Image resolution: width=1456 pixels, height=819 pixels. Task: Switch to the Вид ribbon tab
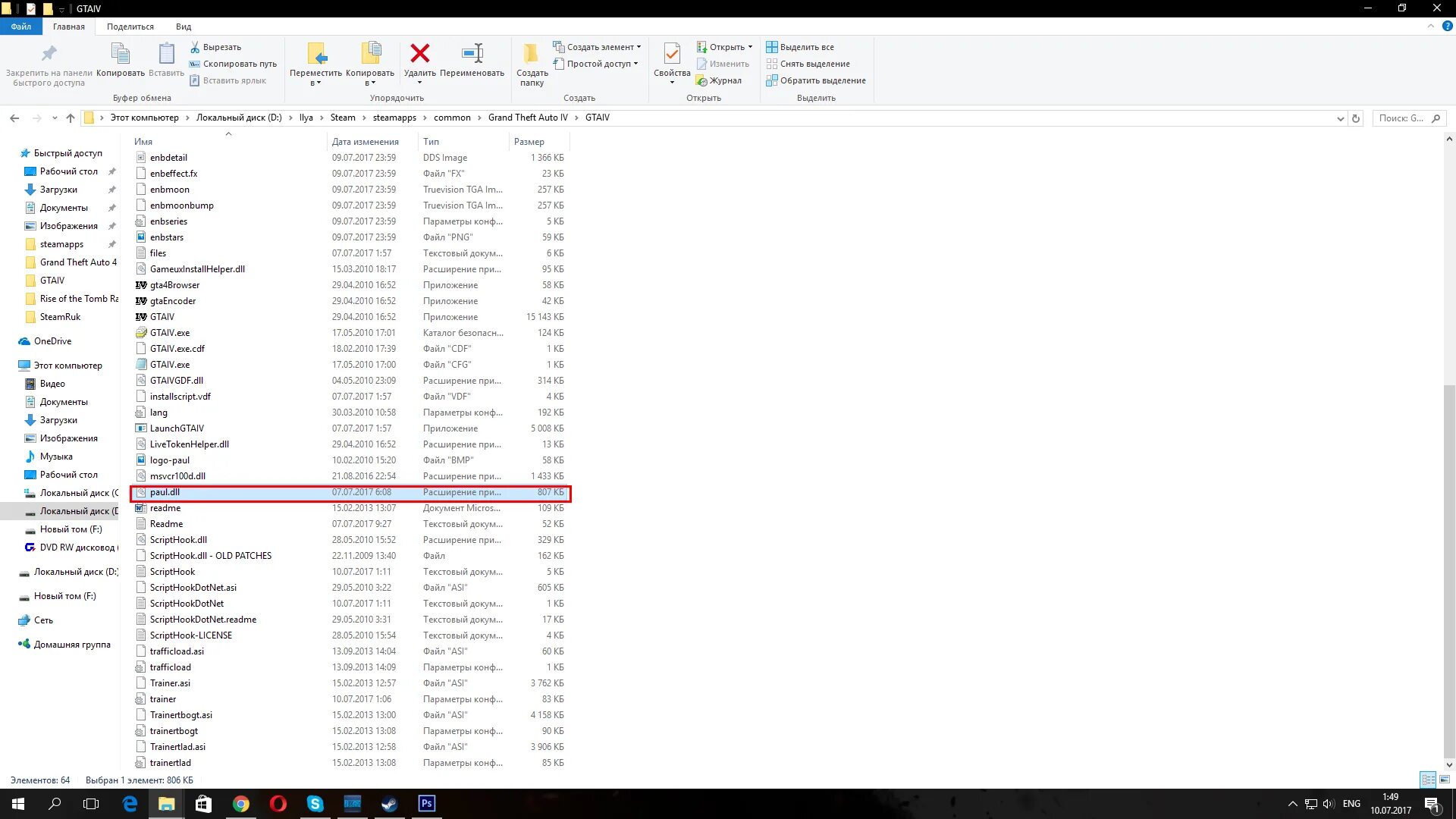coord(184,27)
